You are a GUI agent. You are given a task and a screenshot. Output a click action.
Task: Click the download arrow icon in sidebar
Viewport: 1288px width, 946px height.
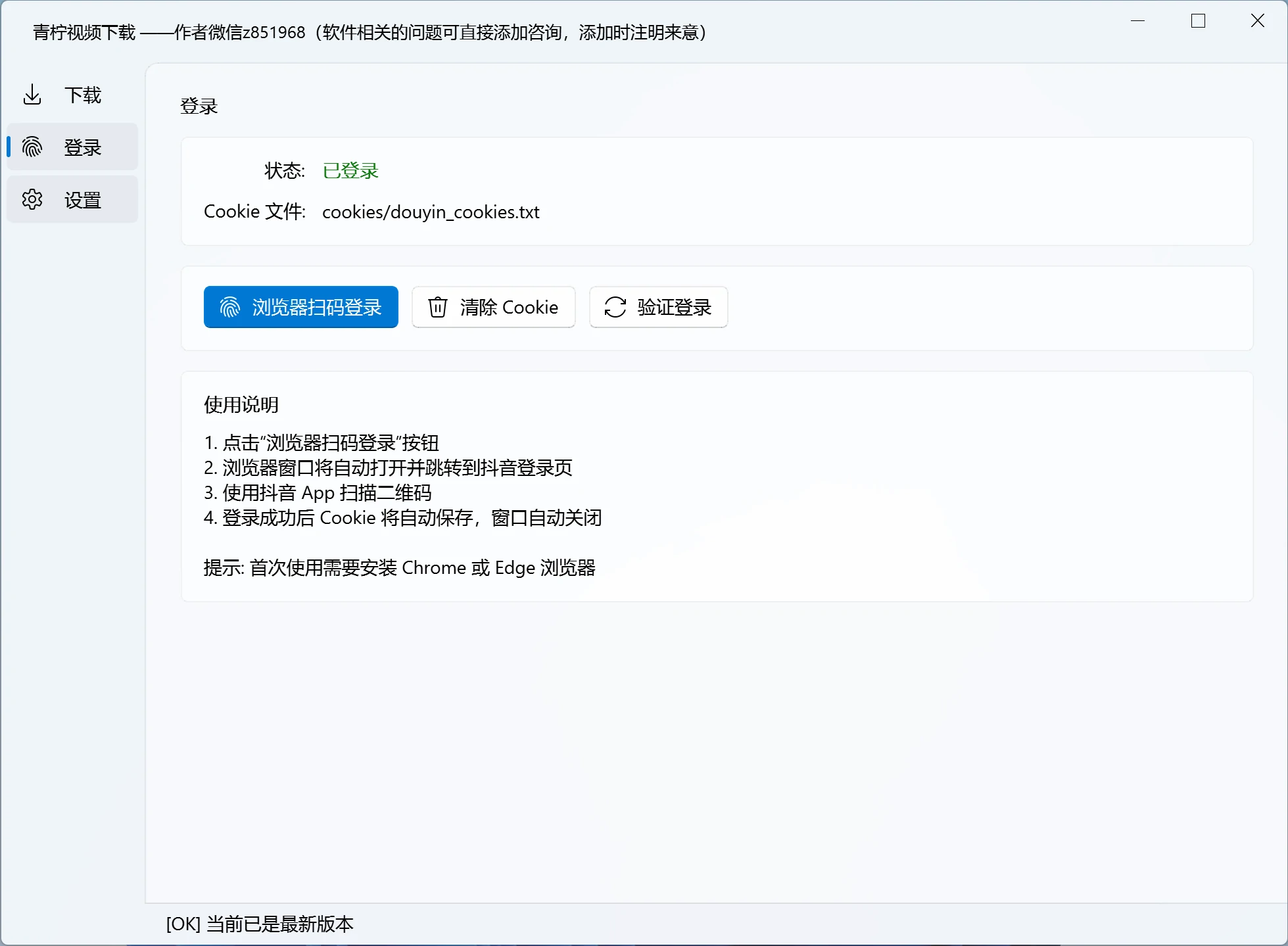coord(32,95)
